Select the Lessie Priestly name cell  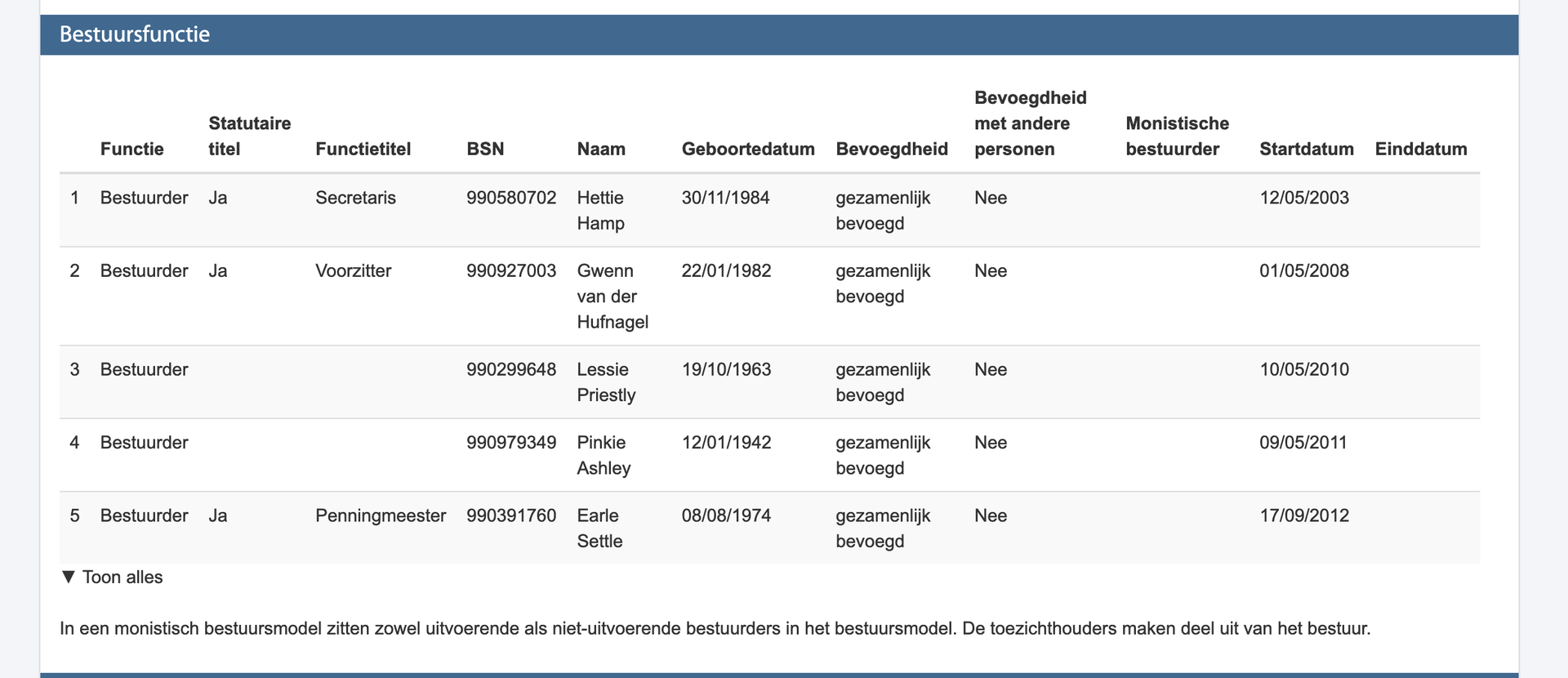(606, 381)
